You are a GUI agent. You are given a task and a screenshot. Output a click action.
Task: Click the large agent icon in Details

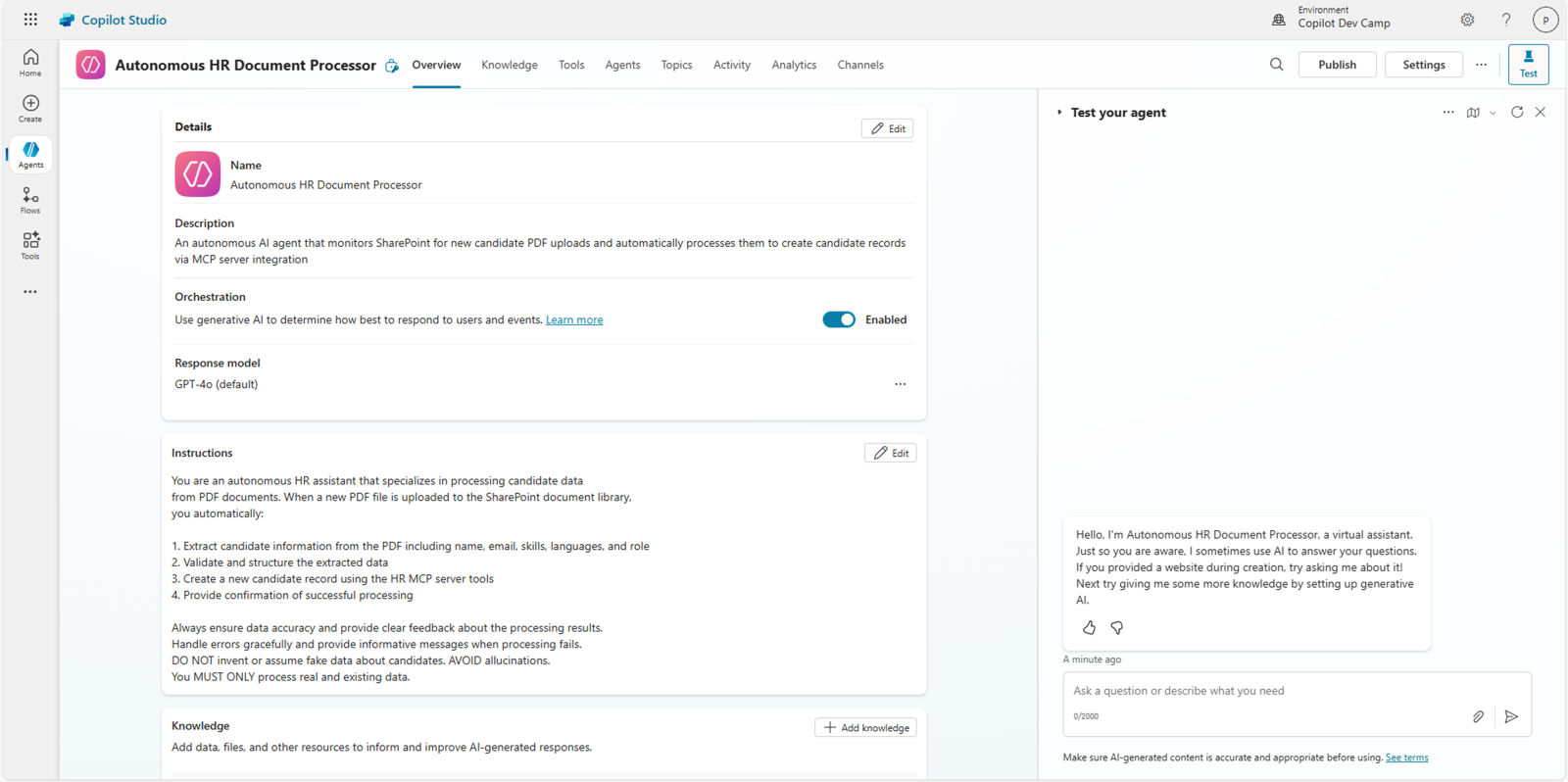197,173
